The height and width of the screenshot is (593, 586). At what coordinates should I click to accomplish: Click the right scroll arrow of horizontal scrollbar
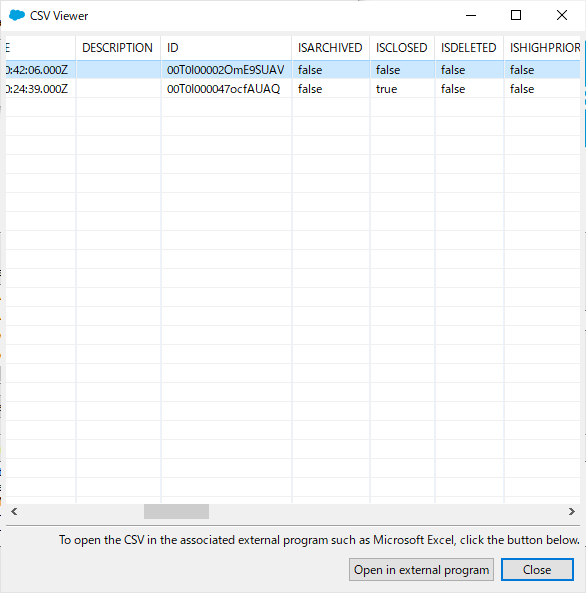(572, 512)
